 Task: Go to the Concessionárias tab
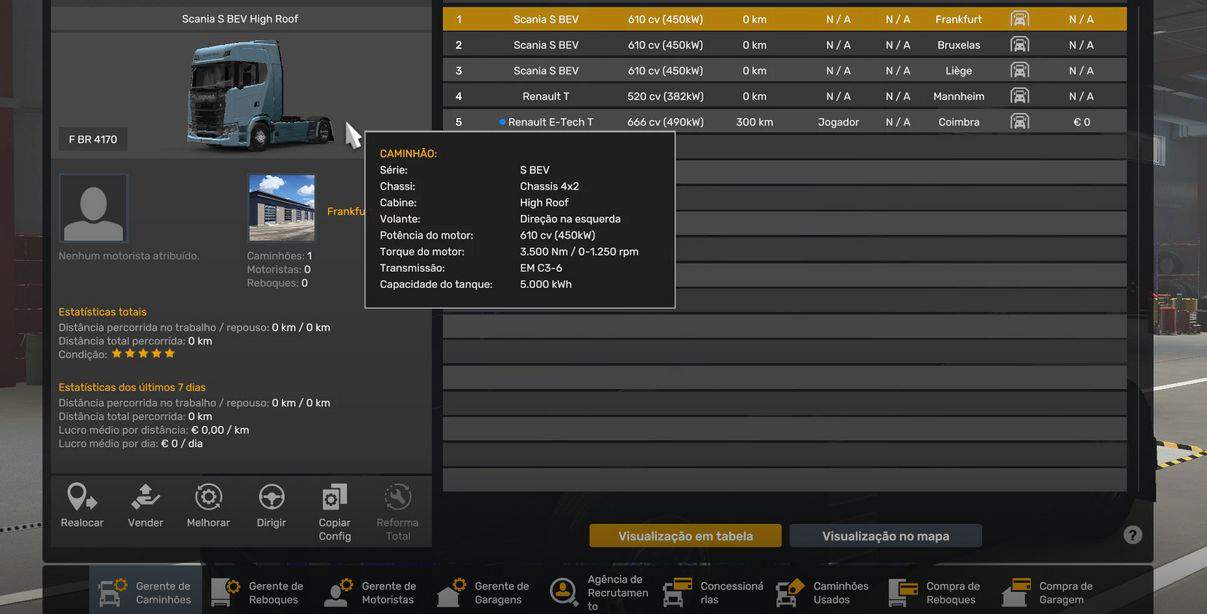712,592
